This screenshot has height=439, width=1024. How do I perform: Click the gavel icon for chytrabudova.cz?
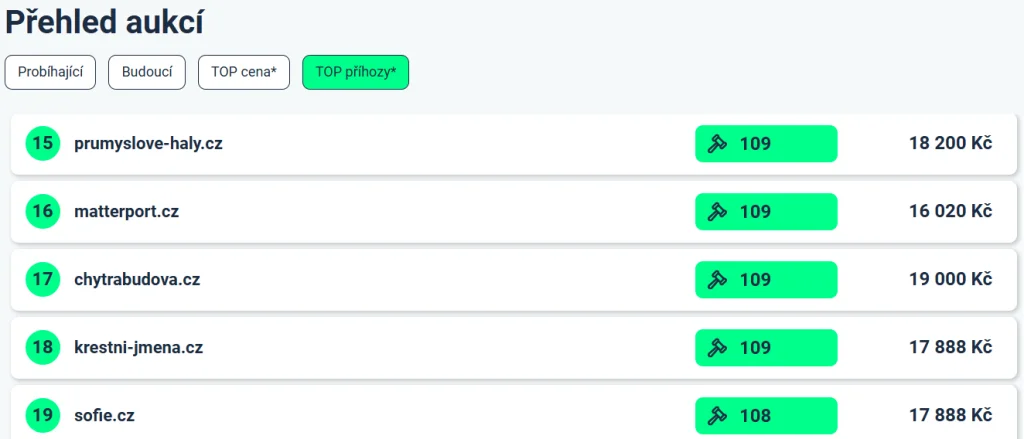(x=716, y=279)
